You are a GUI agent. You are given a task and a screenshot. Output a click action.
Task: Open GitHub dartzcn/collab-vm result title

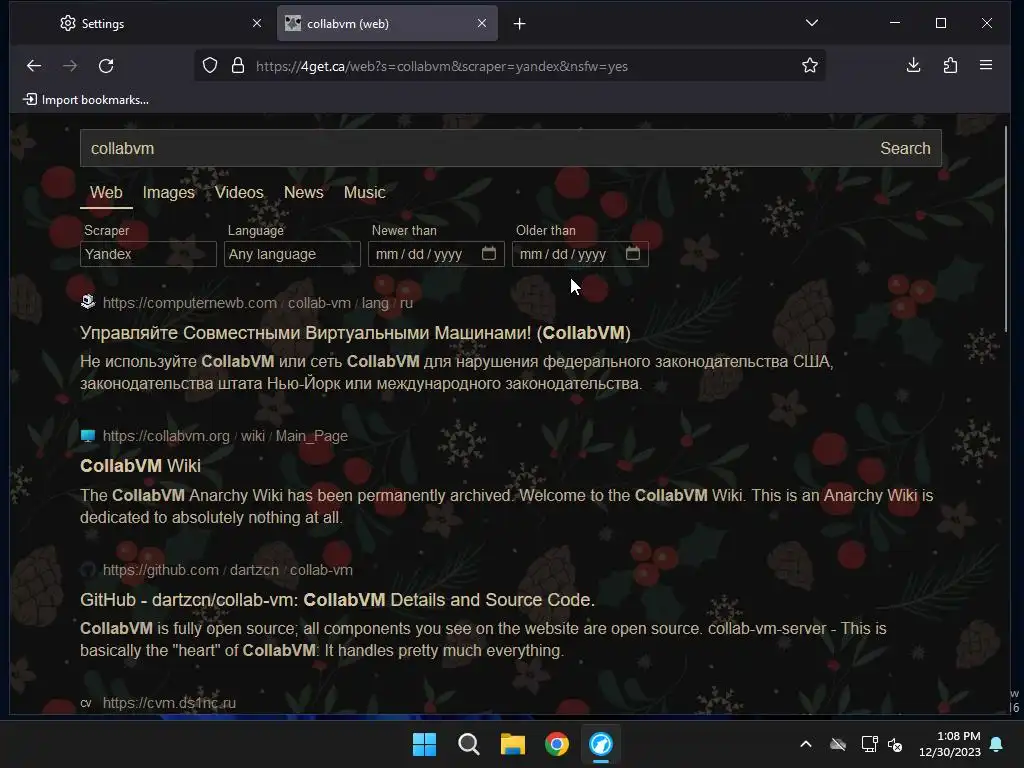coord(337,600)
